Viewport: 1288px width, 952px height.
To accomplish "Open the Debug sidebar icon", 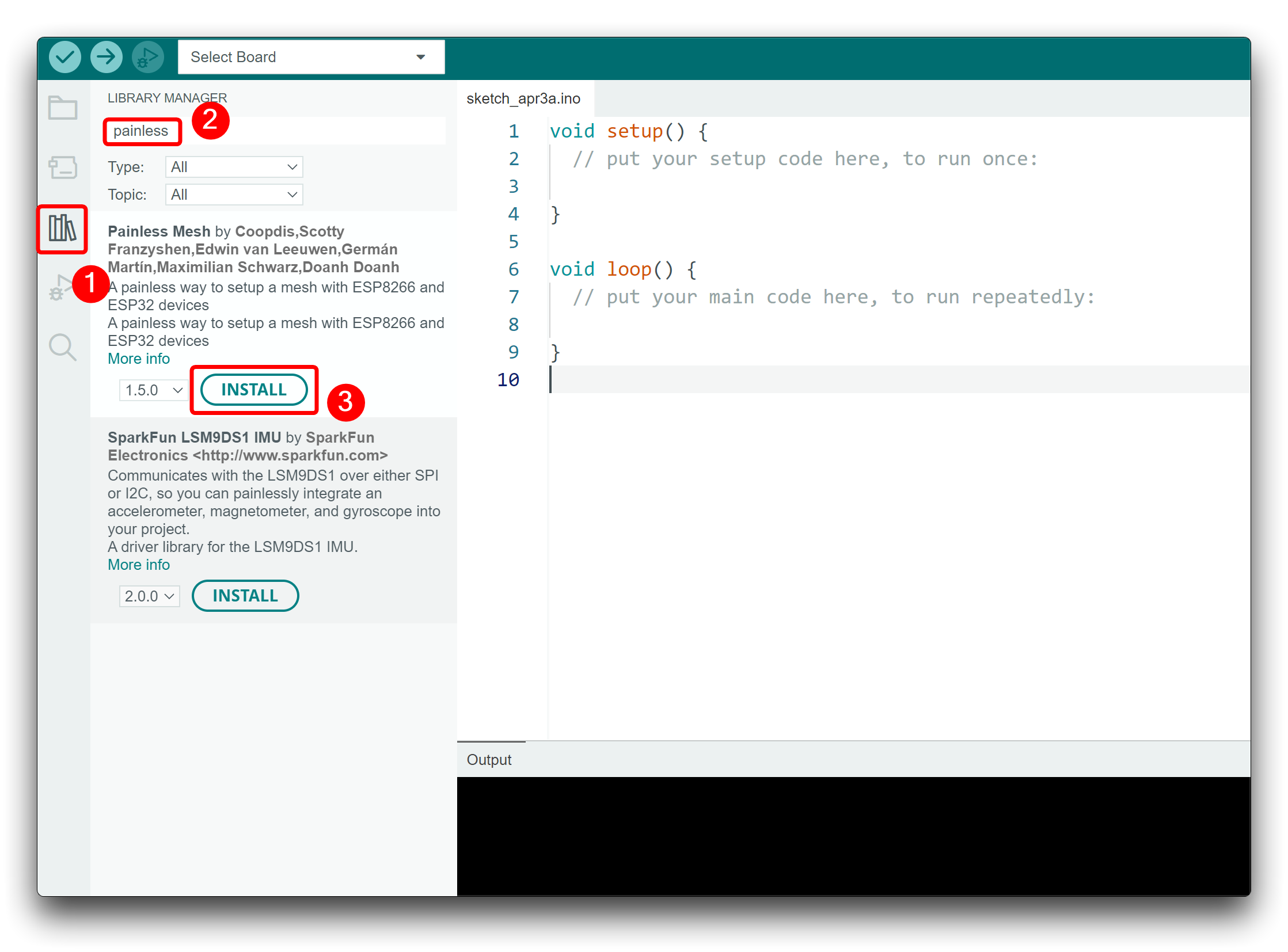I will click(60, 287).
